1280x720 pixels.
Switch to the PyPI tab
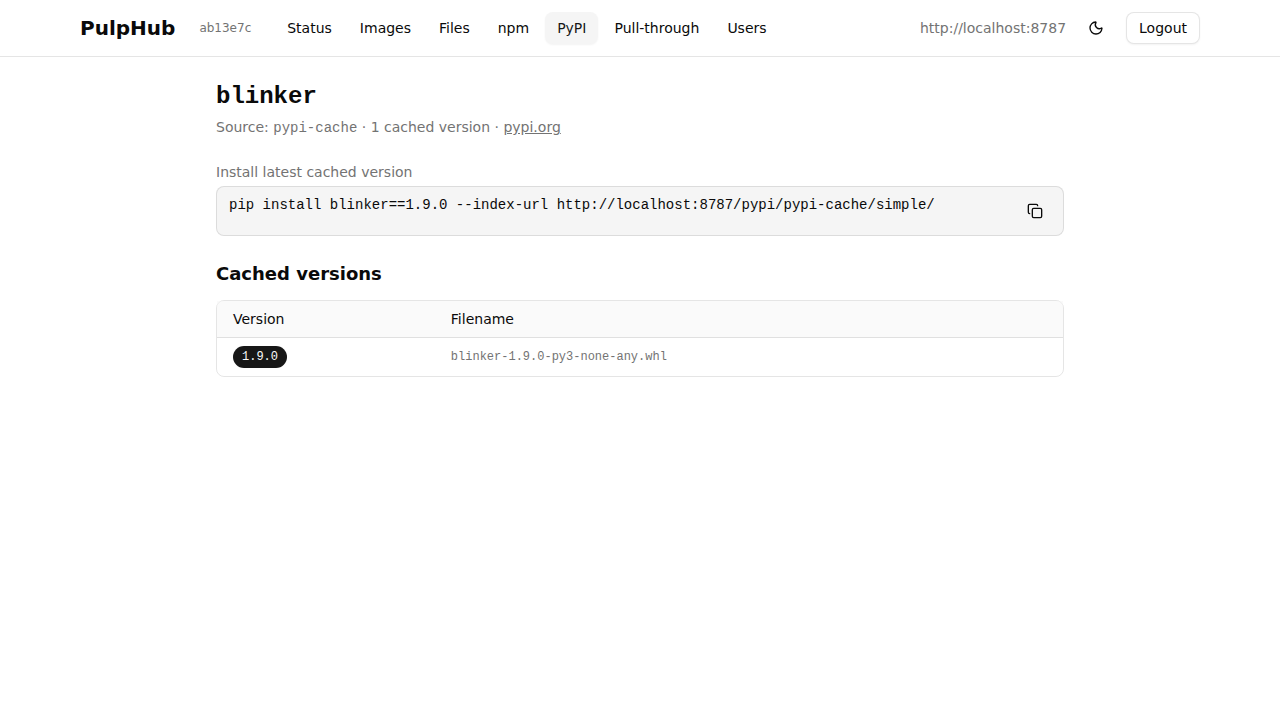click(x=571, y=28)
